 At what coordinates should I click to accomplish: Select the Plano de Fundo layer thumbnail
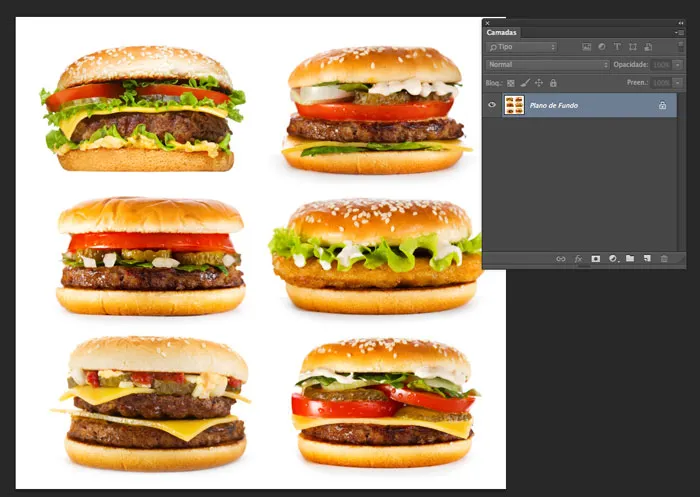(x=514, y=105)
